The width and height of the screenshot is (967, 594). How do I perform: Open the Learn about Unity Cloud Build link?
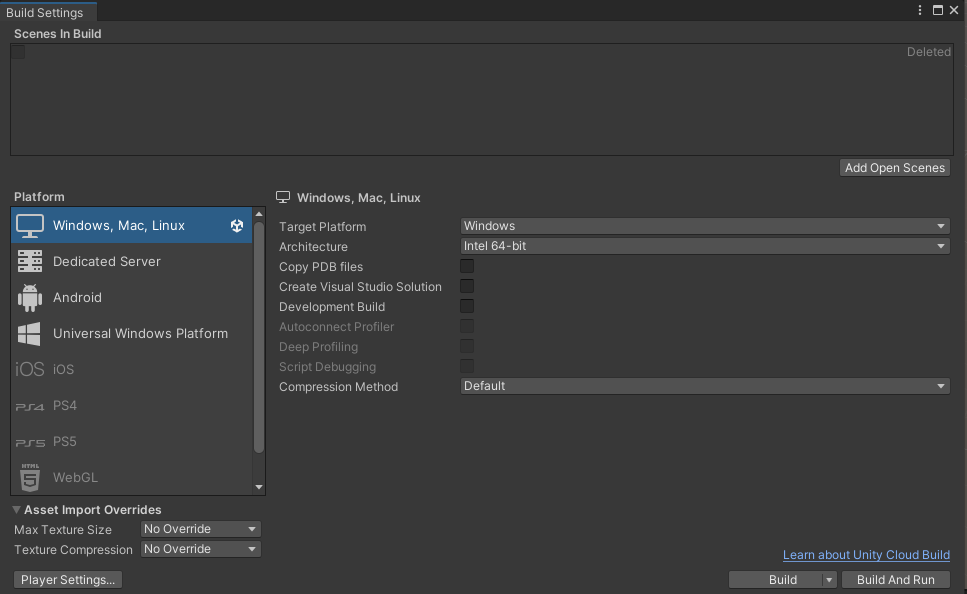(866, 555)
